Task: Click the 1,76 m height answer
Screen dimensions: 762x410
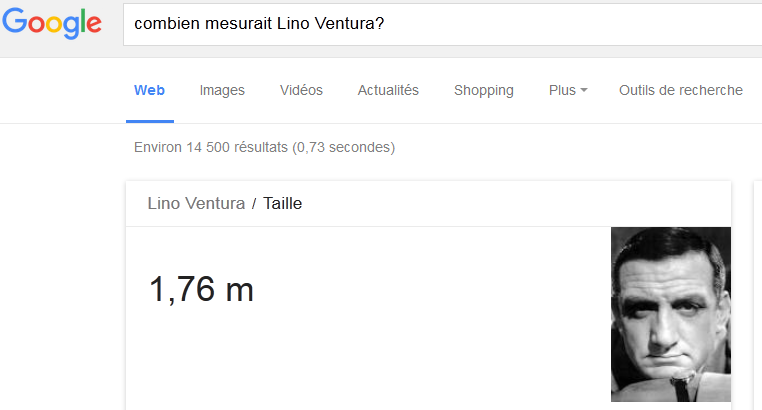Action: pyautogui.click(x=201, y=290)
